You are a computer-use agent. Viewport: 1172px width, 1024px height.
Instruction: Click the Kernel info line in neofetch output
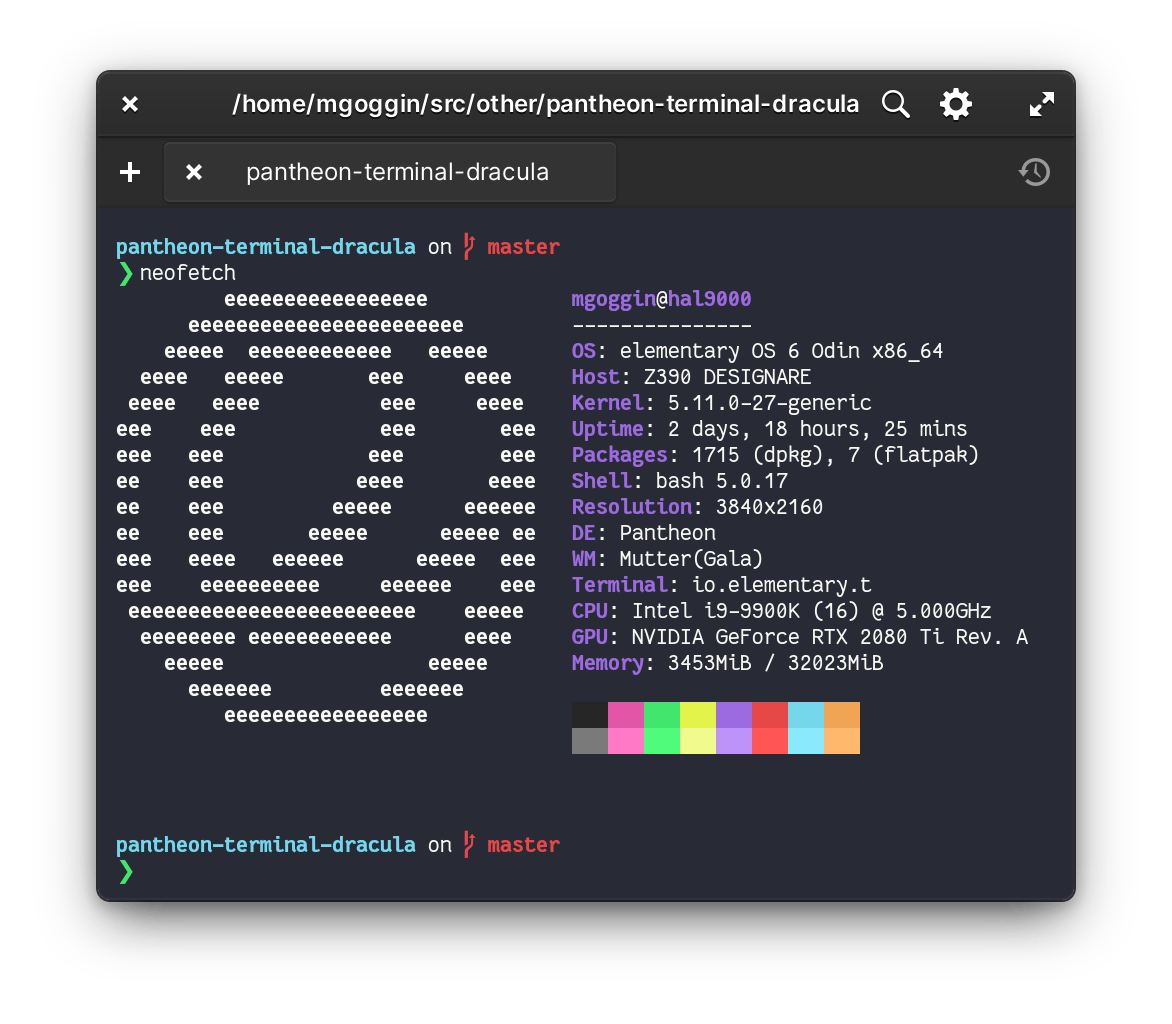pyautogui.click(x=720, y=402)
